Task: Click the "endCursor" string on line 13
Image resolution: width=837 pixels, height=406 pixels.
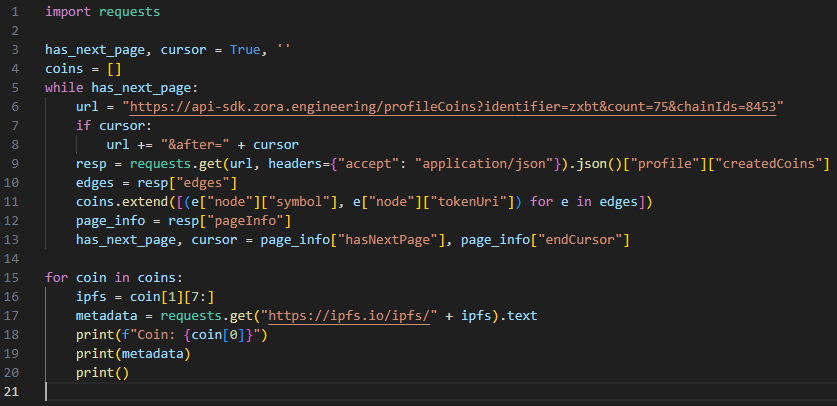Action: click(x=580, y=240)
